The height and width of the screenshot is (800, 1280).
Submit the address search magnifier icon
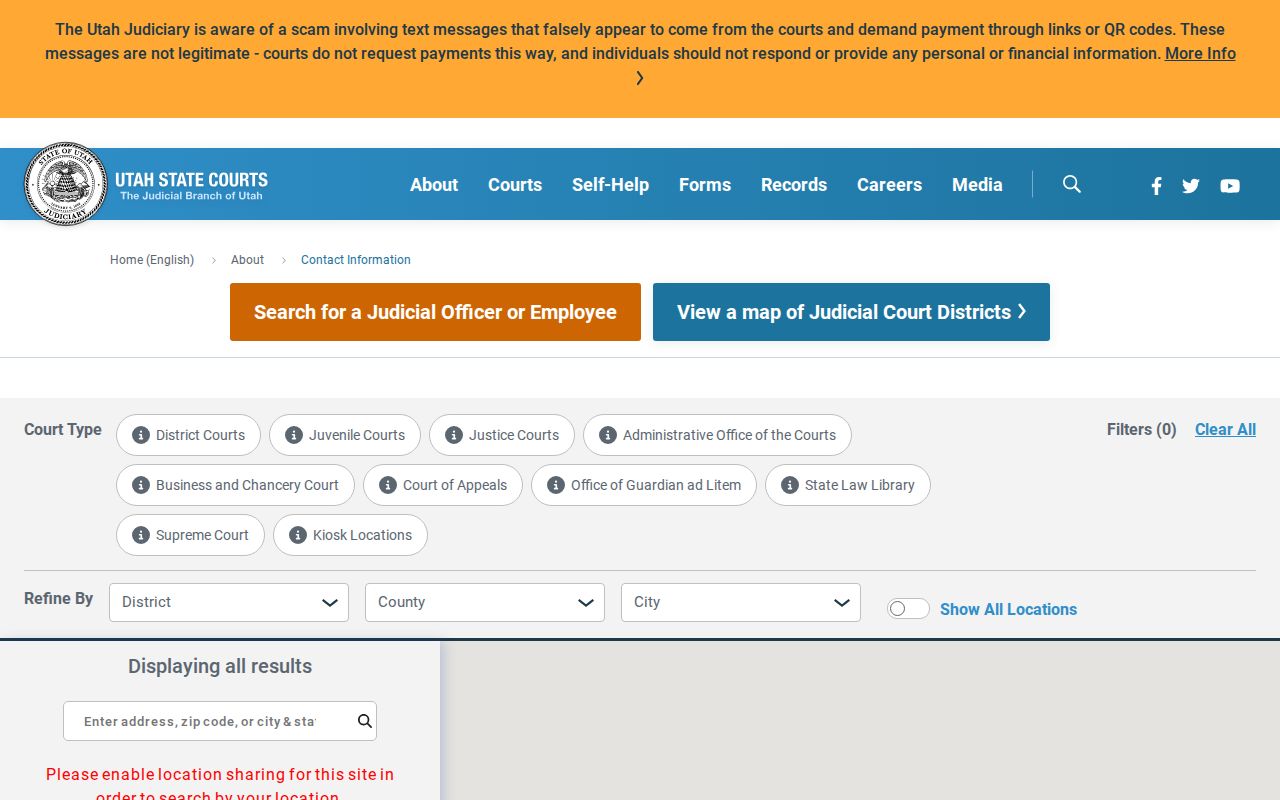point(365,721)
